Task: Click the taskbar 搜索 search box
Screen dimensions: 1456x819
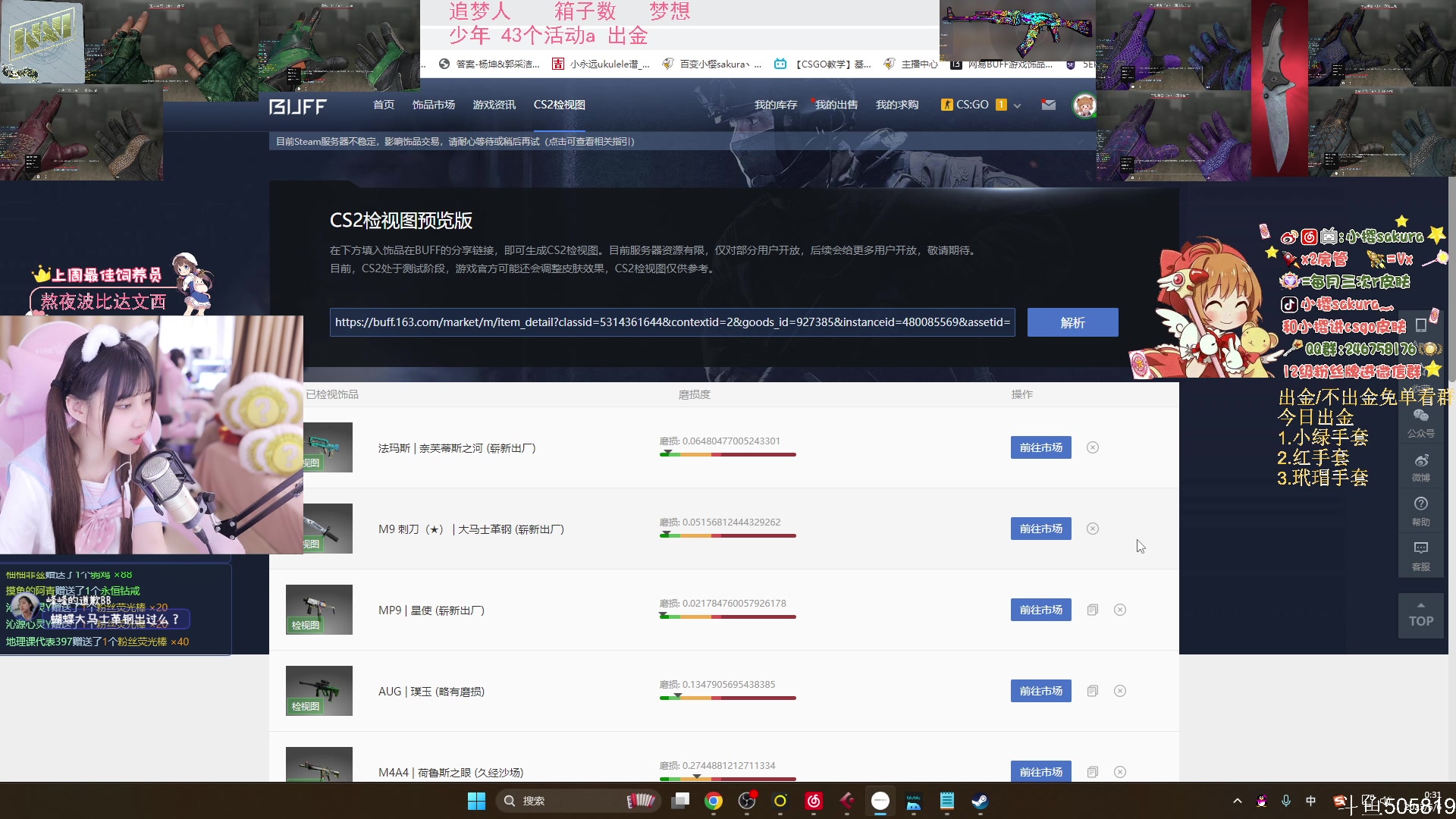Action: pyautogui.click(x=578, y=801)
